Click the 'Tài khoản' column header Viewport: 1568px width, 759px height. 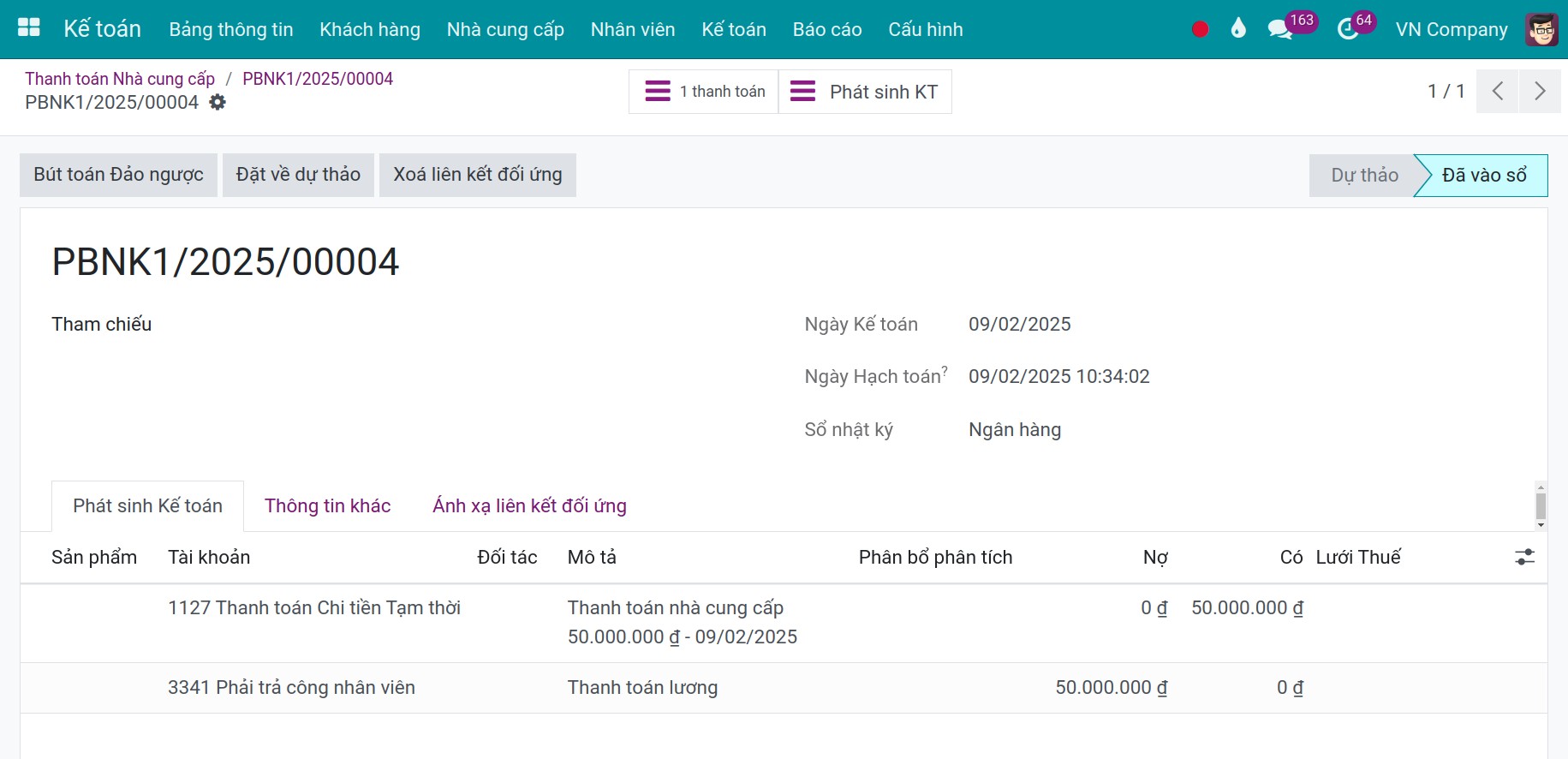coord(209,558)
